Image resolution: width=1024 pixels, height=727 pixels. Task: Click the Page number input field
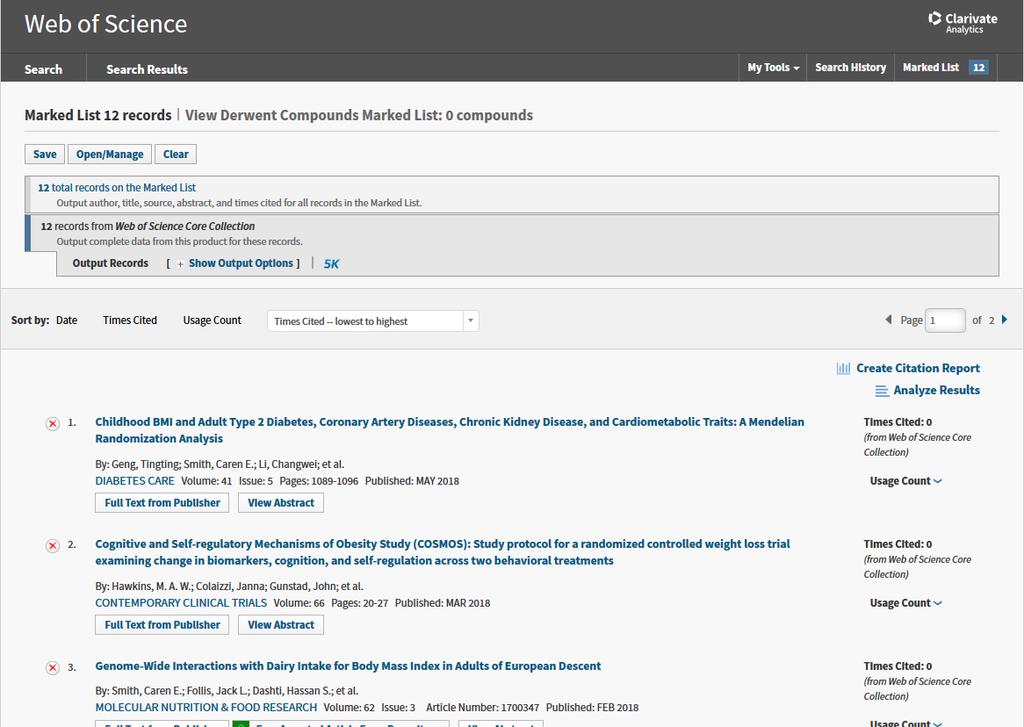coord(945,321)
